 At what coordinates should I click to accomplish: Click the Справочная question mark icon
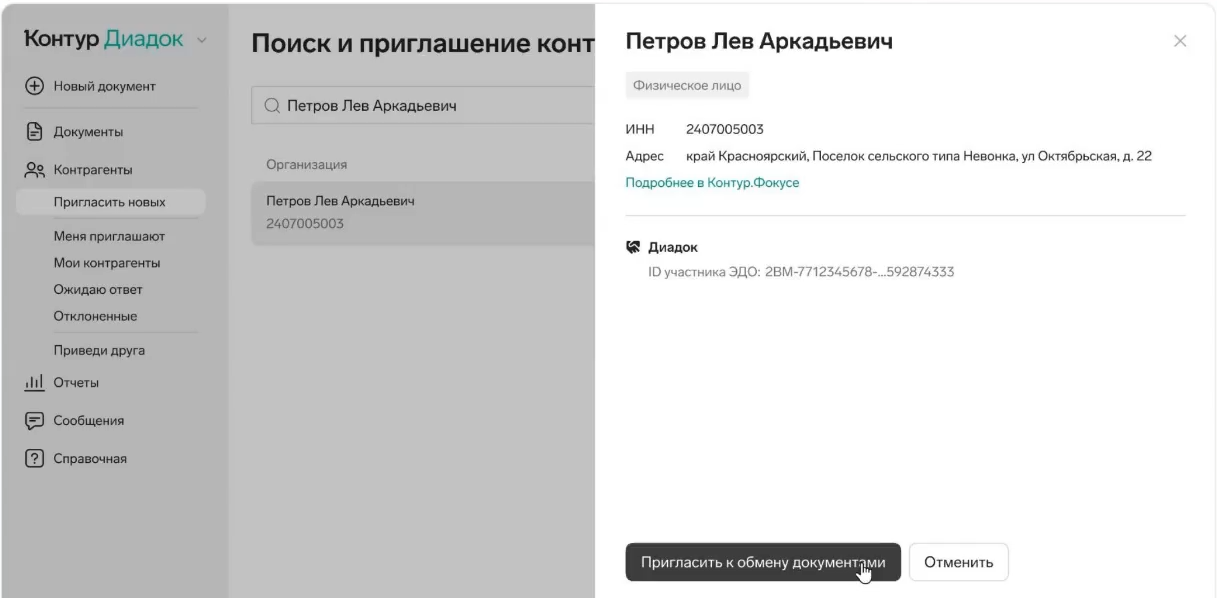(33, 459)
